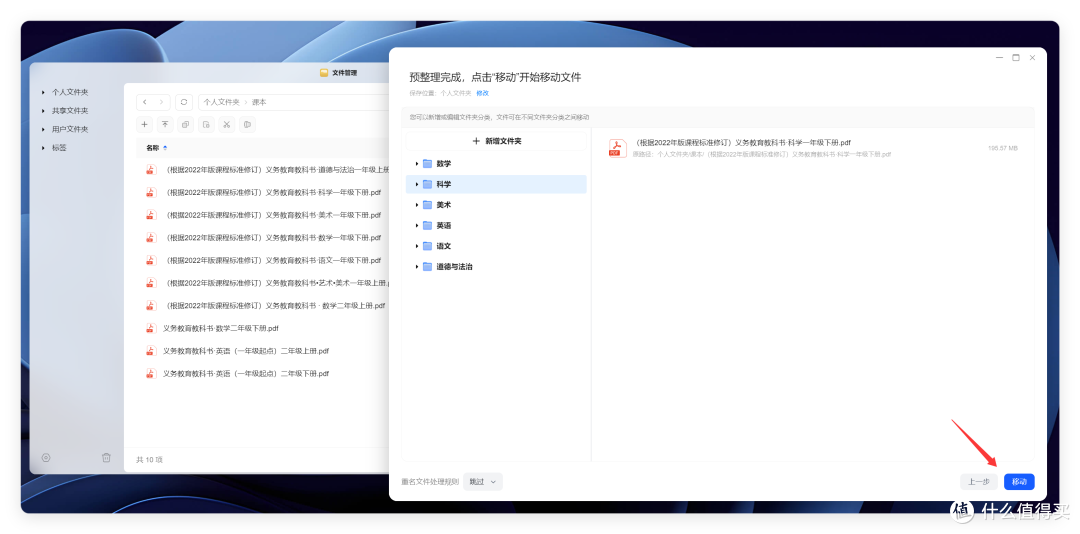Click the copy toolbar icon in 文件管理
Image resolution: width=1080 pixels, height=534 pixels.
(x=185, y=125)
